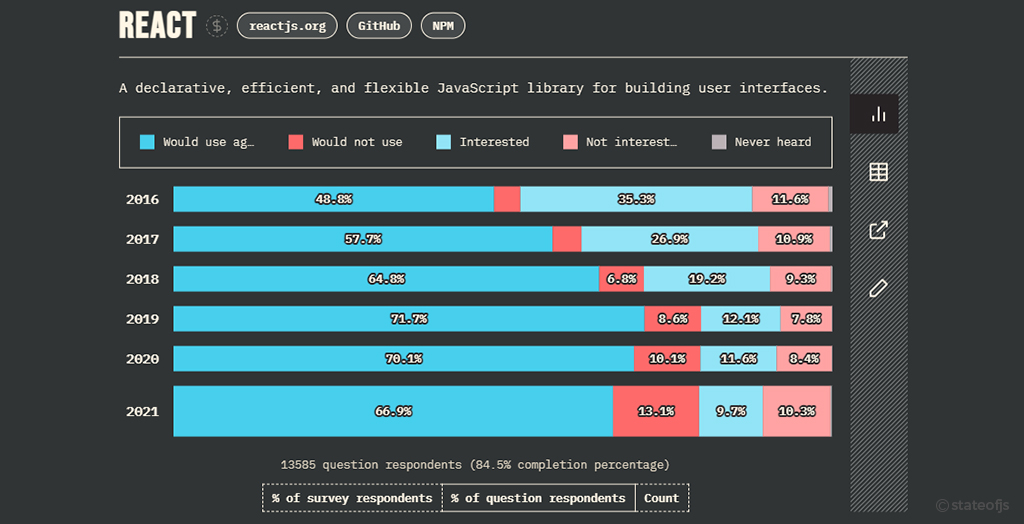Viewport: 1024px width, 524px height.
Task: Click the dollar sponsor icon beside React
Action: (x=217, y=26)
